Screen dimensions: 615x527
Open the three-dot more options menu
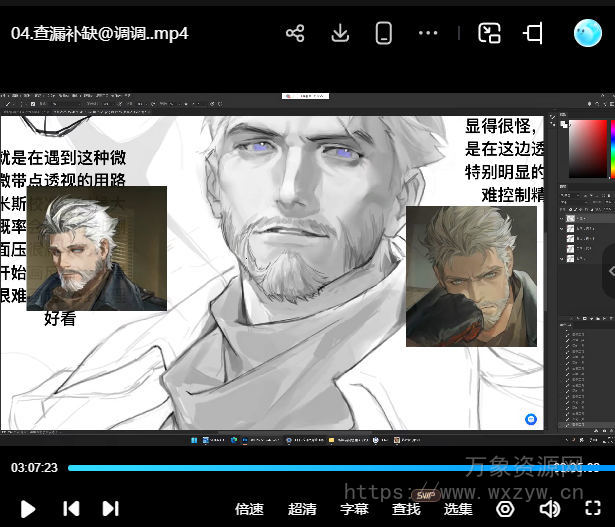pyautogui.click(x=428, y=33)
